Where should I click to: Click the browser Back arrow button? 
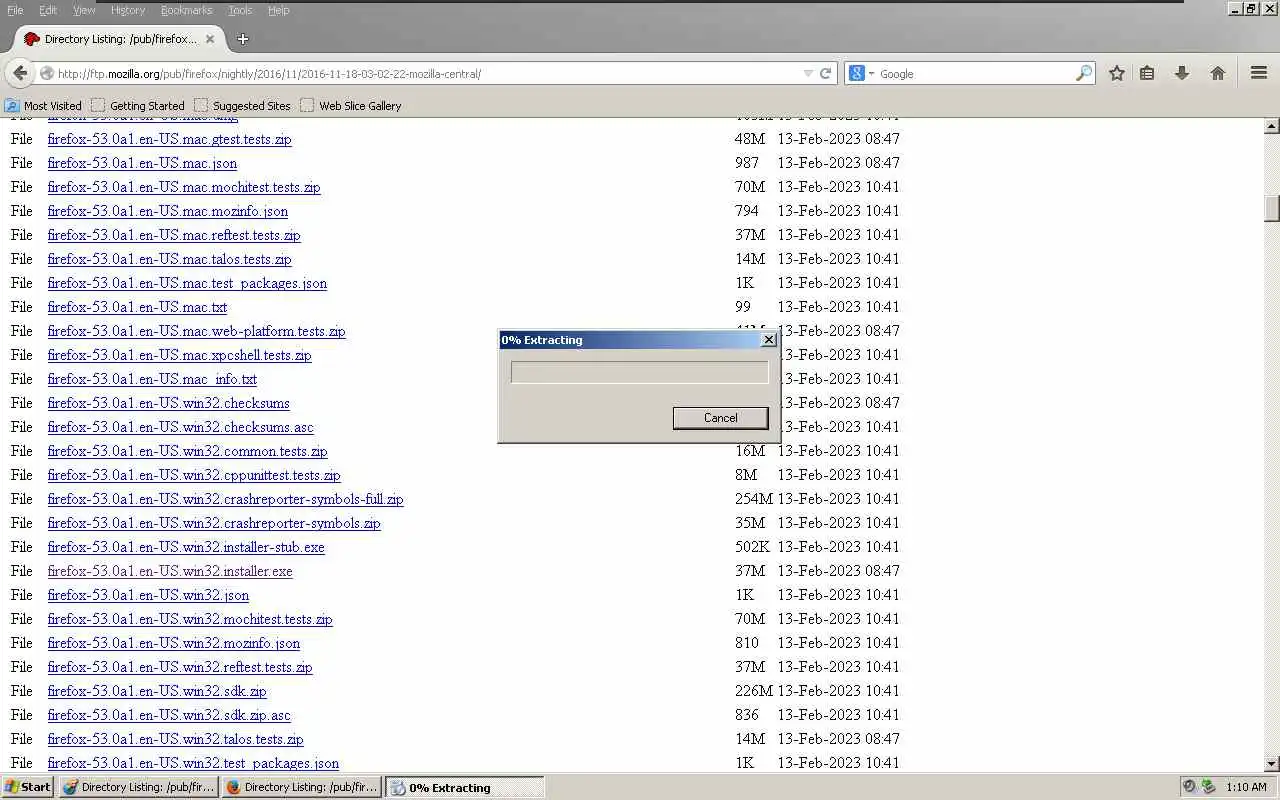(20, 73)
